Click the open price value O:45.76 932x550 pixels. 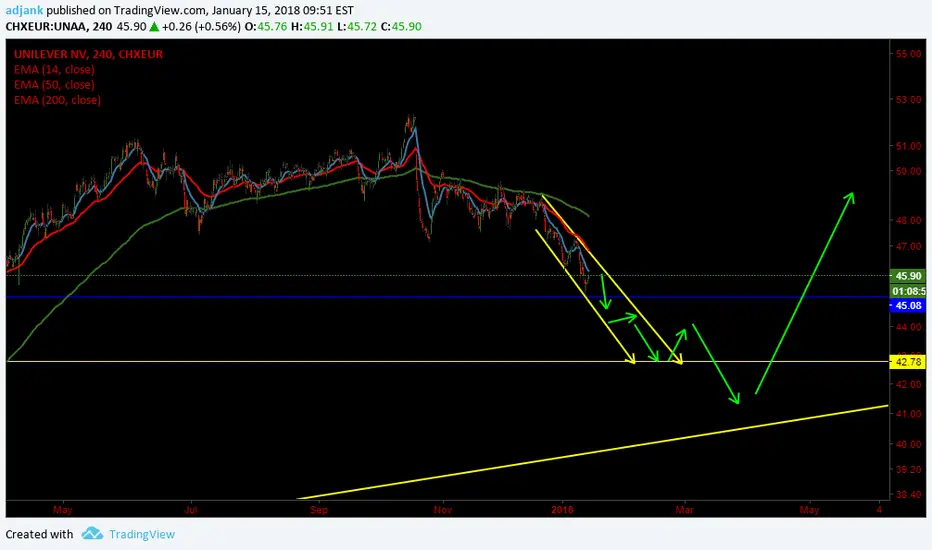coord(266,27)
